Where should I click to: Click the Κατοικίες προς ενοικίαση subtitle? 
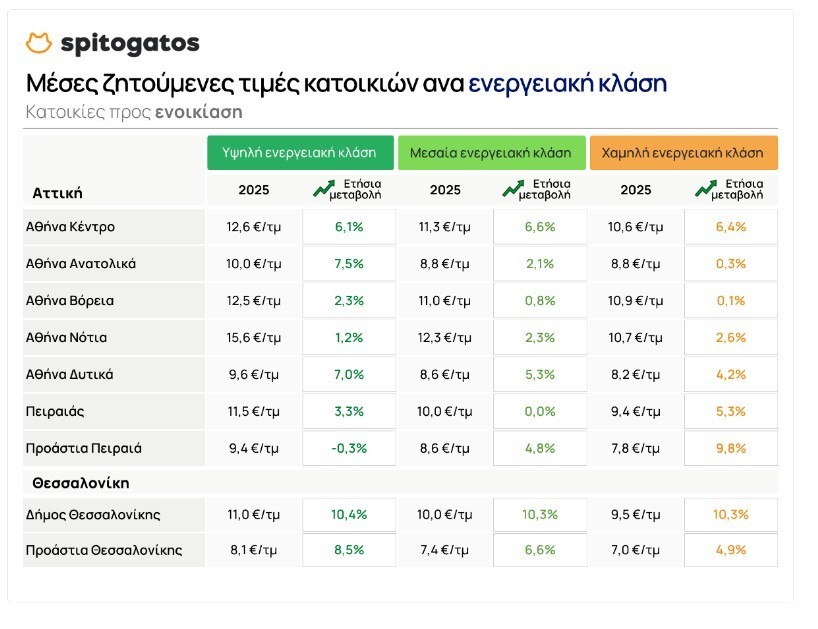(134, 112)
